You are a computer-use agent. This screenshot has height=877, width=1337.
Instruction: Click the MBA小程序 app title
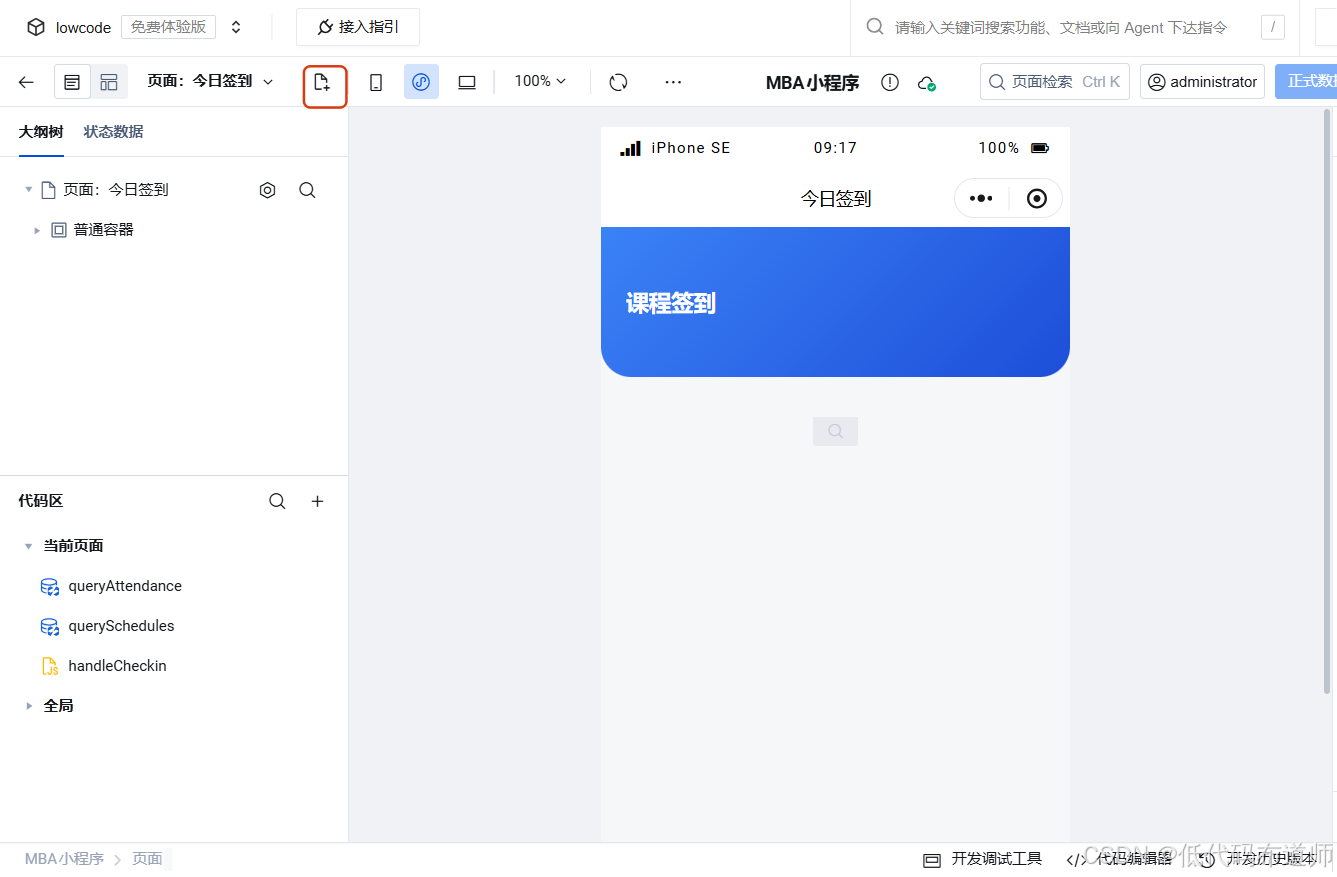812,83
